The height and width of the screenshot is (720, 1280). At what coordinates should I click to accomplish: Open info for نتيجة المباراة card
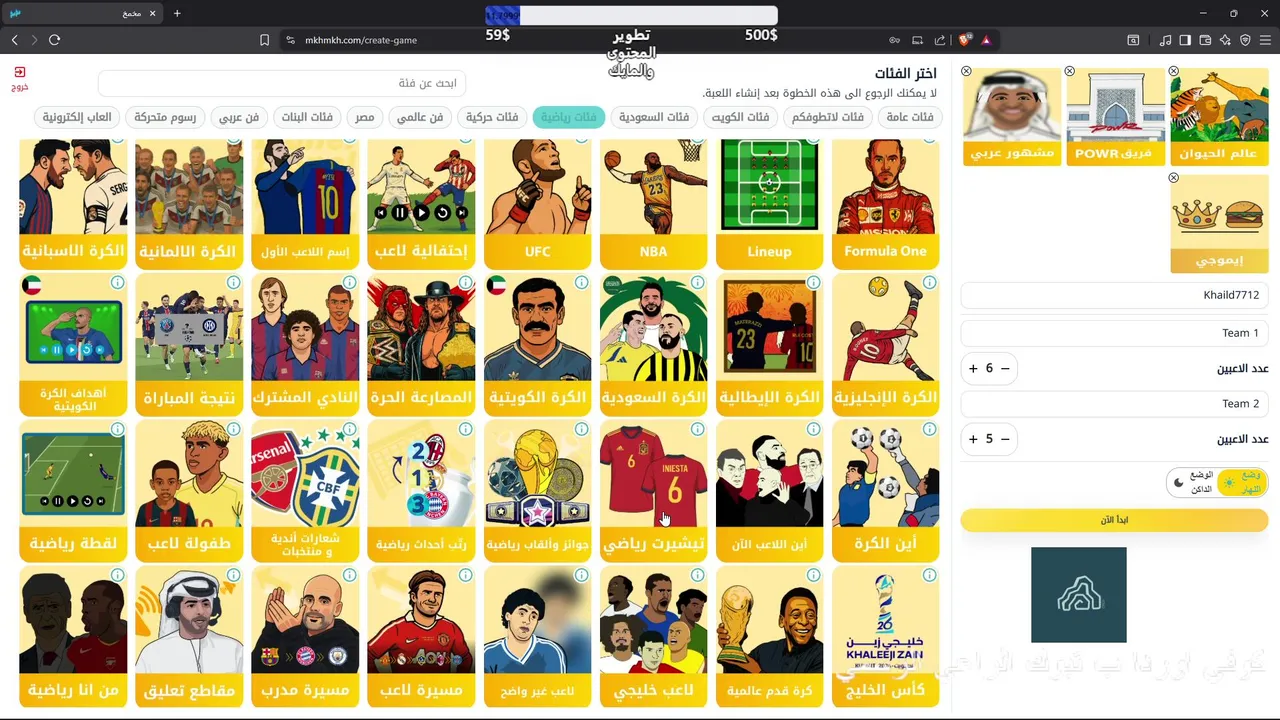coord(234,283)
